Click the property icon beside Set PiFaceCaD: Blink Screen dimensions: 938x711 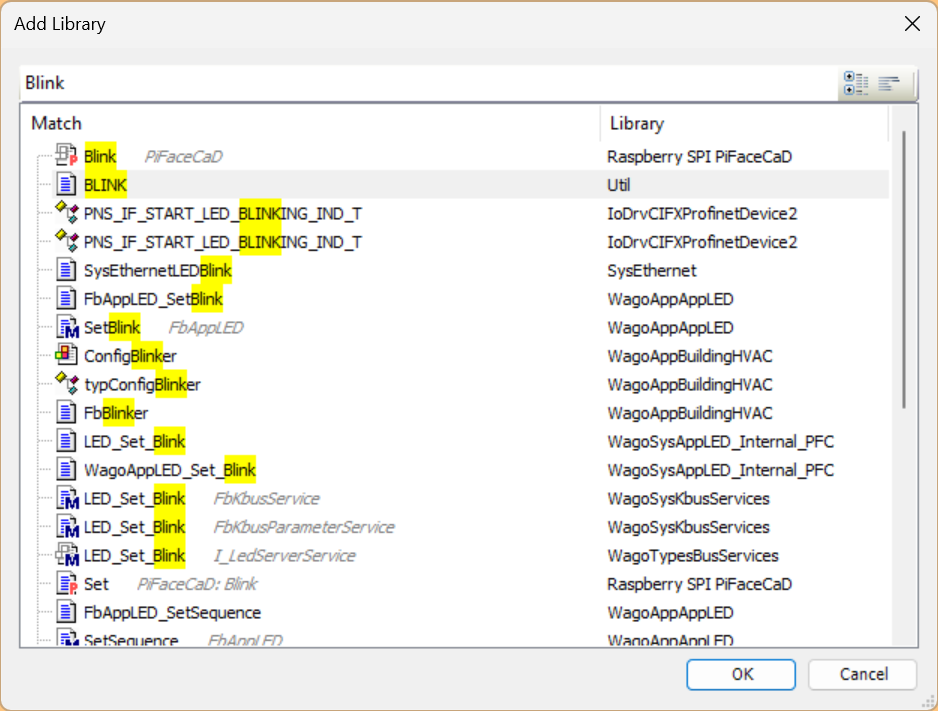[x=66, y=584]
